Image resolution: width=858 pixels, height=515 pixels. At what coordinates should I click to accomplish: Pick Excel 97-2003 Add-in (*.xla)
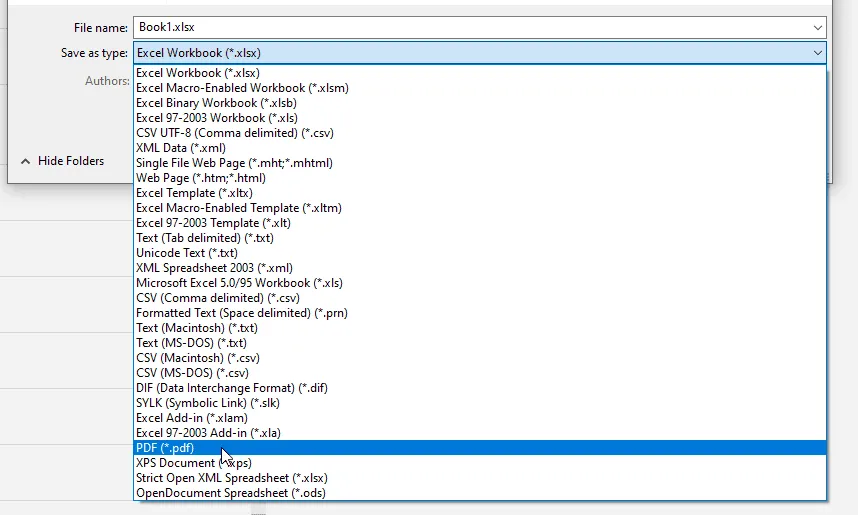click(479, 433)
